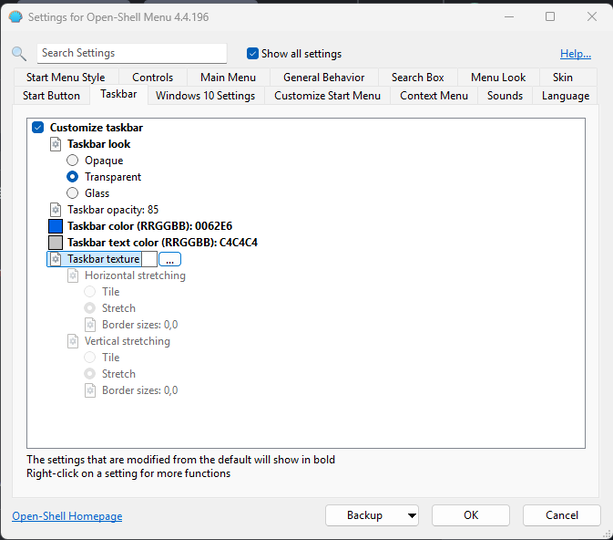Switch to the Start Menu Style tab
Image resolution: width=613 pixels, height=540 pixels.
tap(66, 77)
